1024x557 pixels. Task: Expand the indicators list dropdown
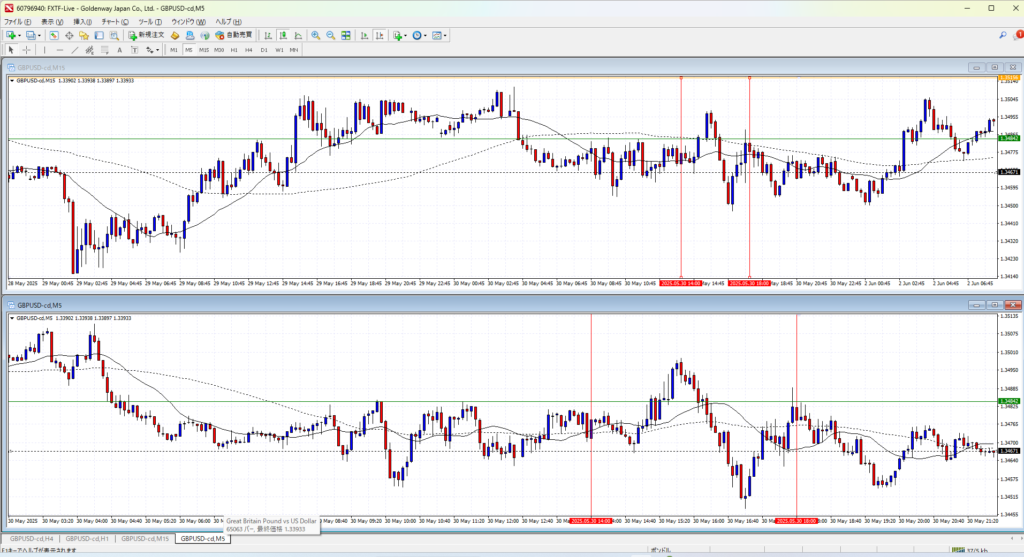406,35
